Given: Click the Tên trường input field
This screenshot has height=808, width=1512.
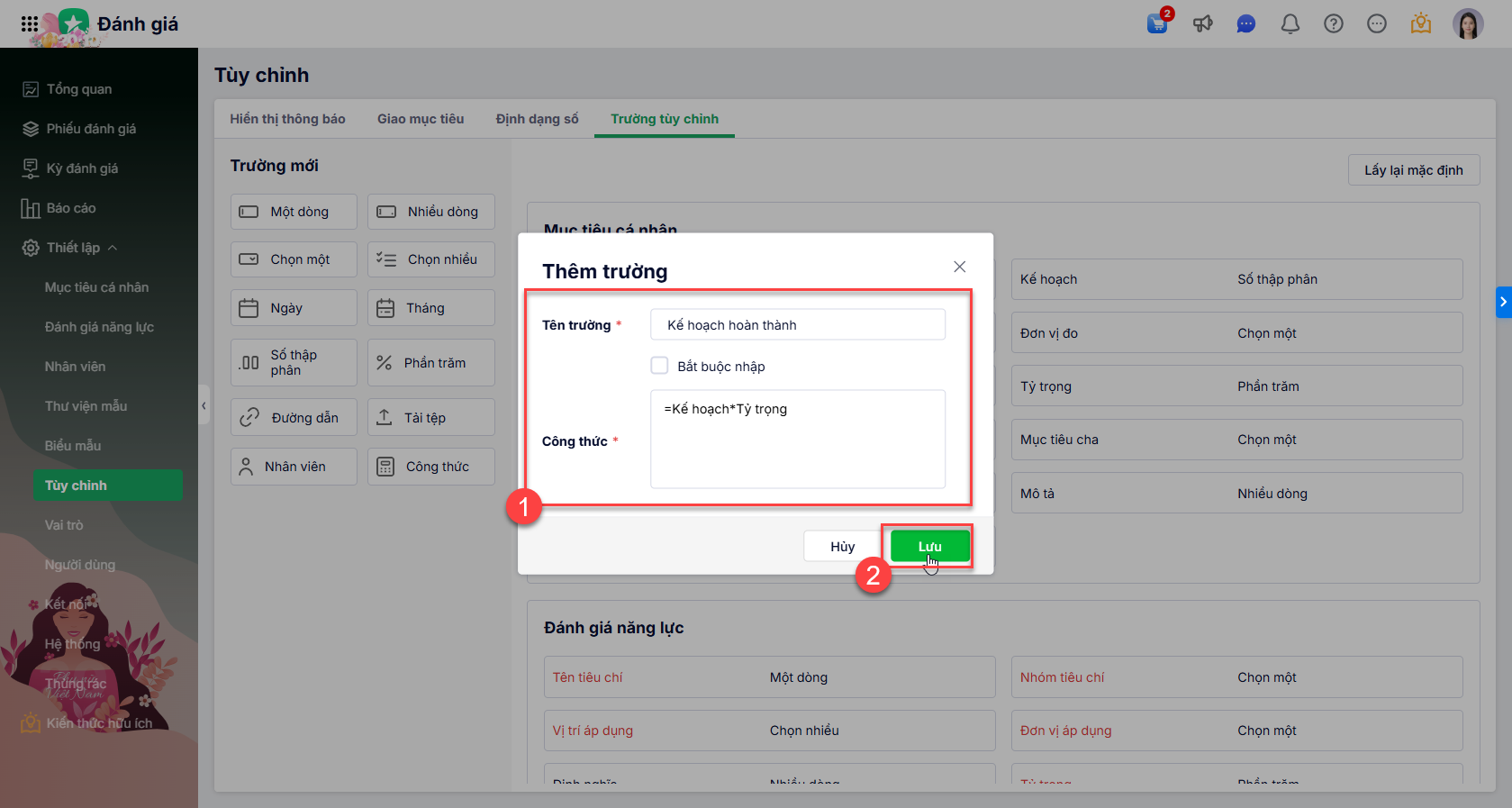Looking at the screenshot, I should (x=797, y=325).
